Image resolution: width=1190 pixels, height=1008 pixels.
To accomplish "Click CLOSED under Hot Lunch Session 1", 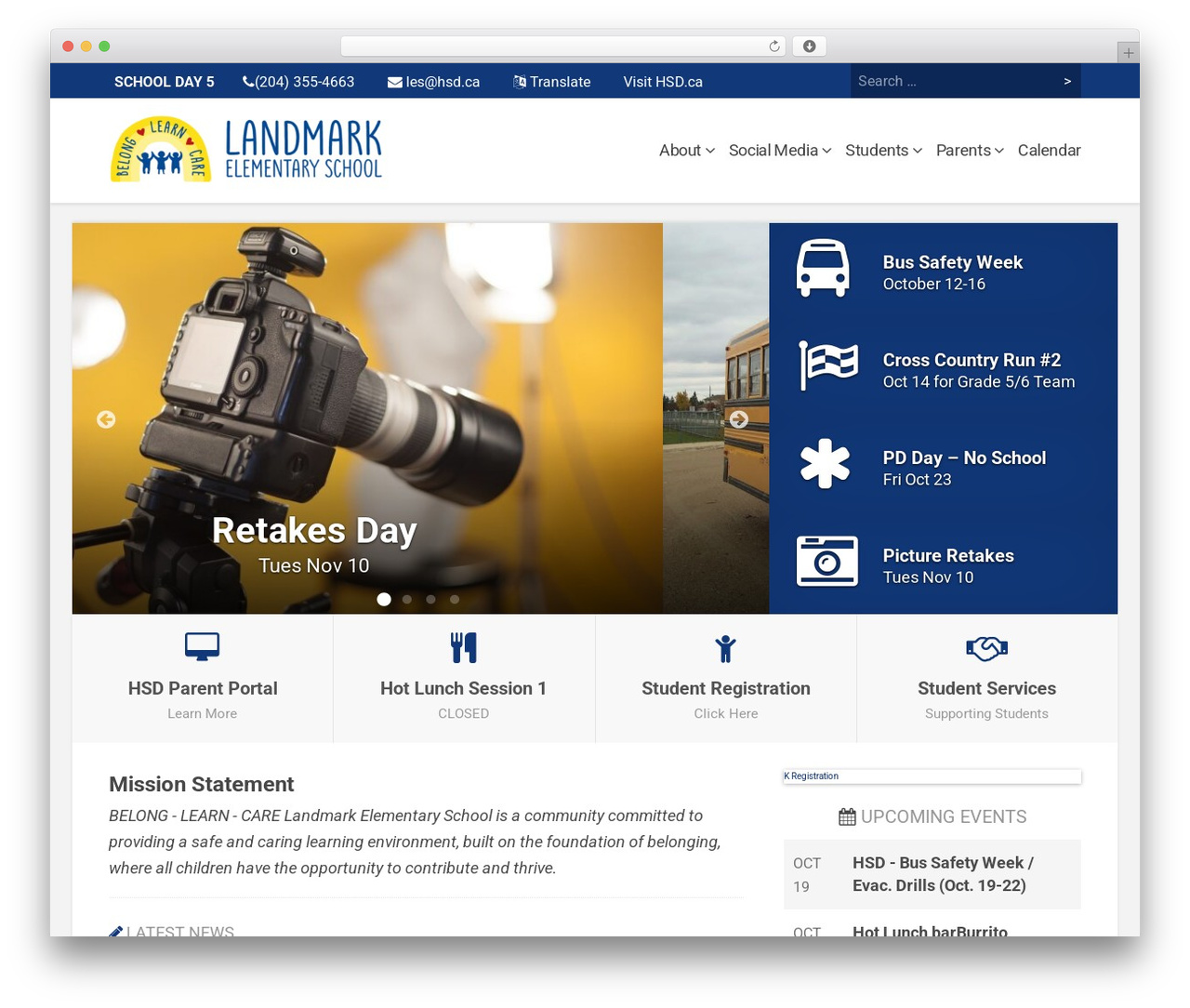I will tap(463, 713).
